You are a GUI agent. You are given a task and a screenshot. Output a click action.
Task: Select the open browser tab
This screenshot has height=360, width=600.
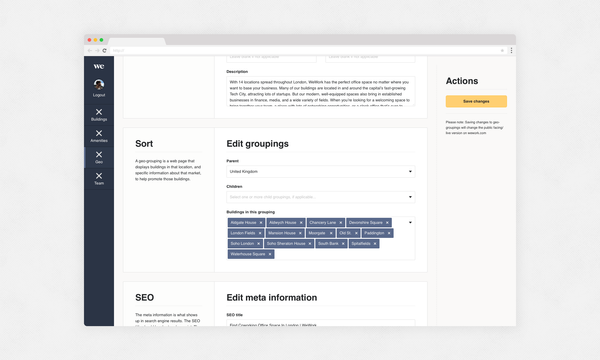pyautogui.click(x=137, y=41)
